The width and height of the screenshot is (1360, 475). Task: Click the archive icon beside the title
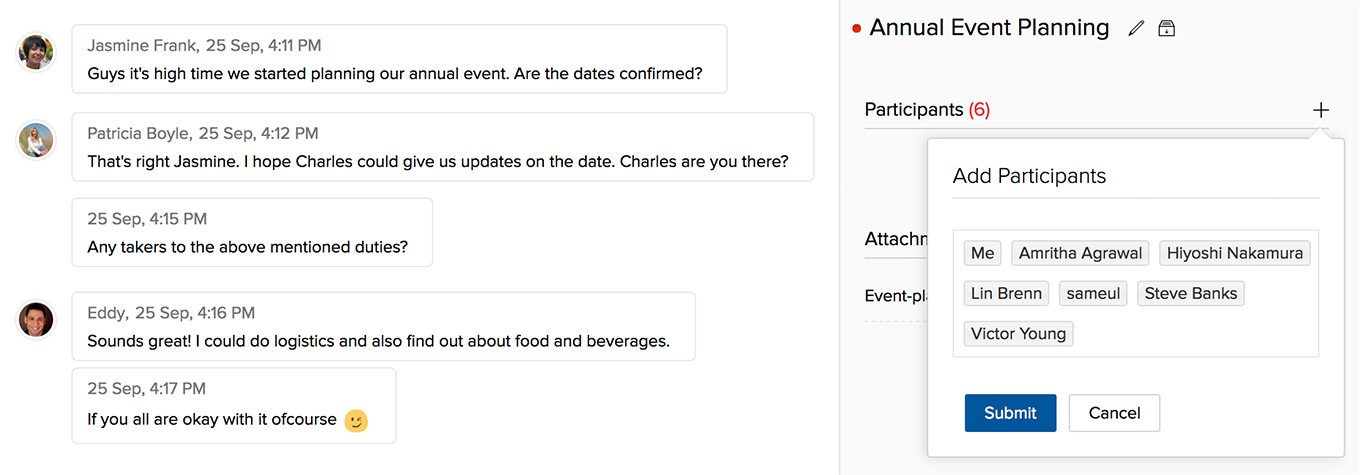pos(1166,29)
